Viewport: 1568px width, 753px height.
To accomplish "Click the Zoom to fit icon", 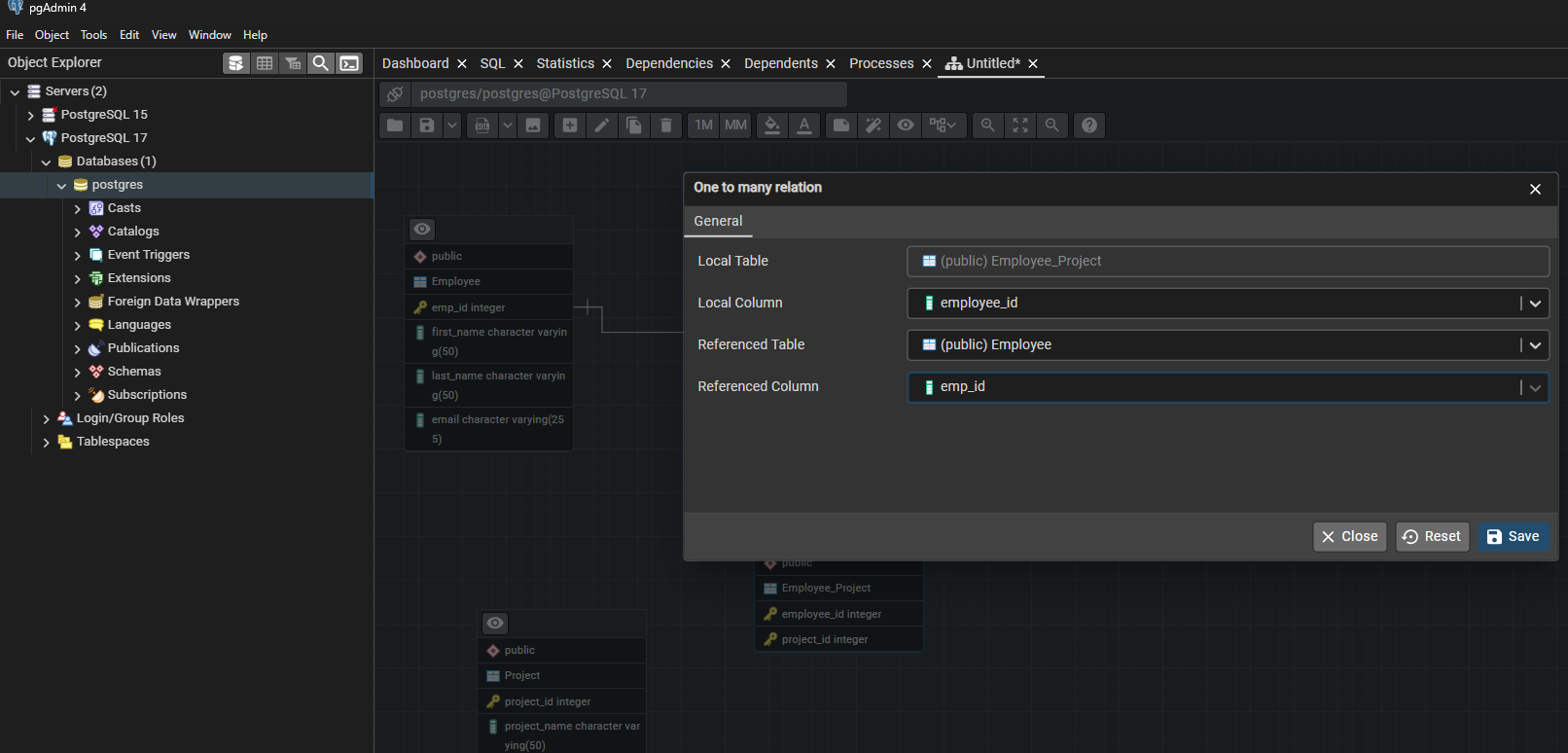I will click(x=1019, y=125).
